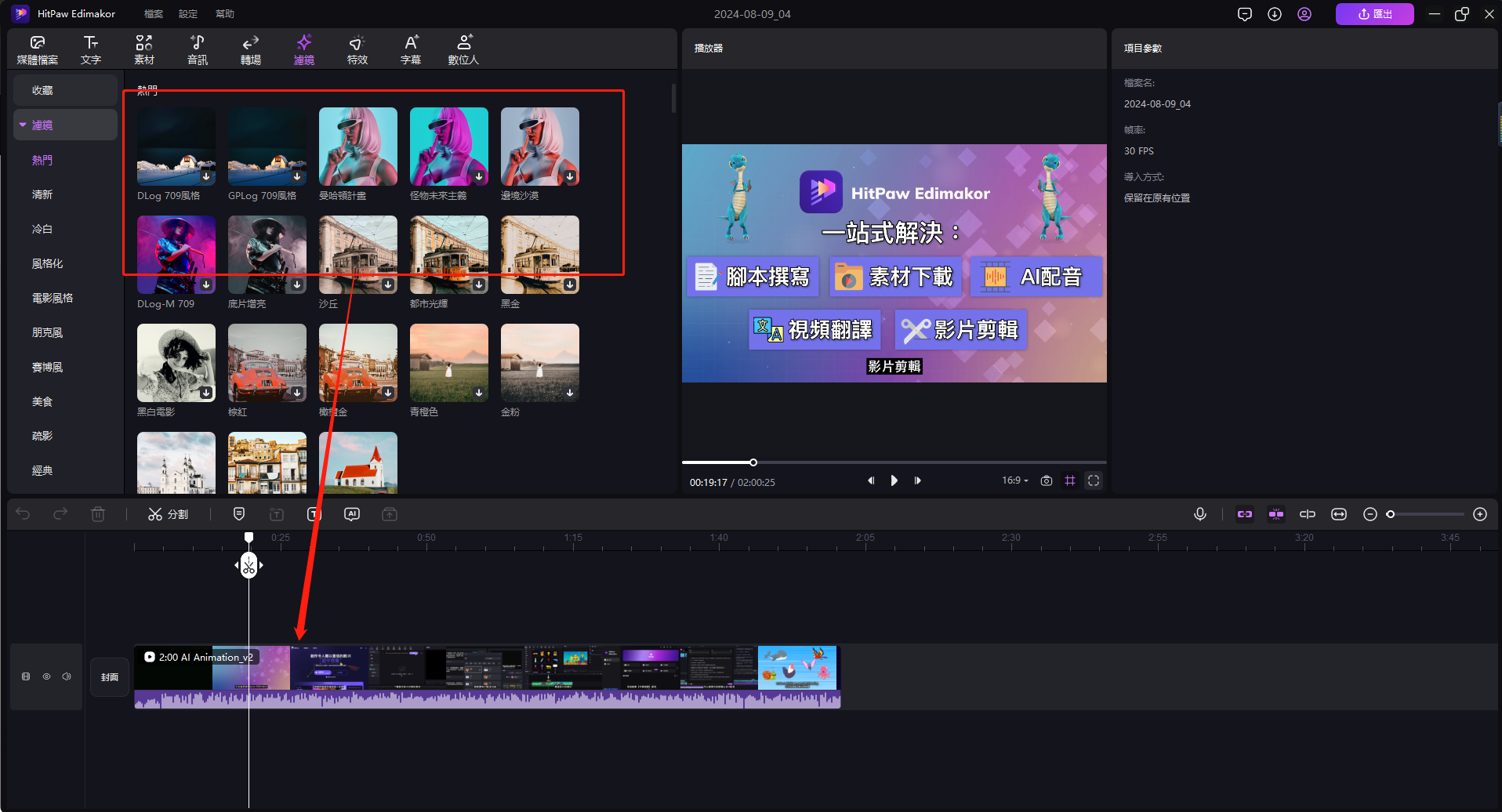
Task: Open the feedback message icon in title bar
Action: pos(1245,14)
